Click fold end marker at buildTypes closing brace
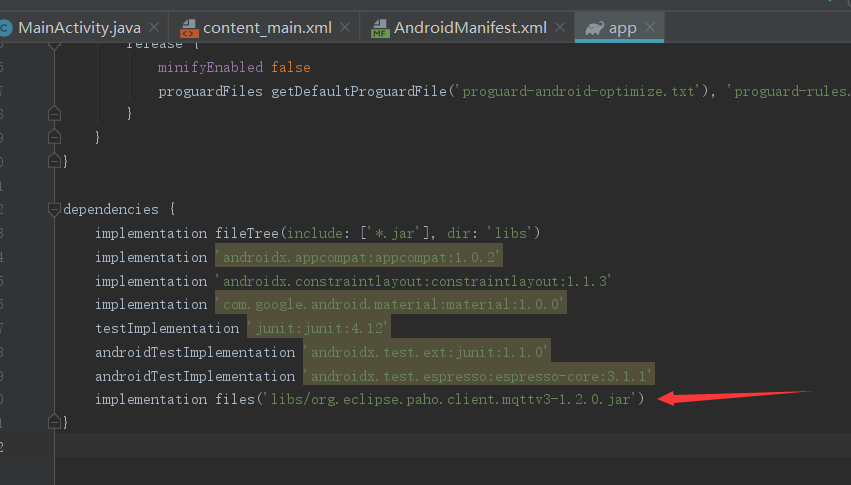 pyautogui.click(x=54, y=137)
